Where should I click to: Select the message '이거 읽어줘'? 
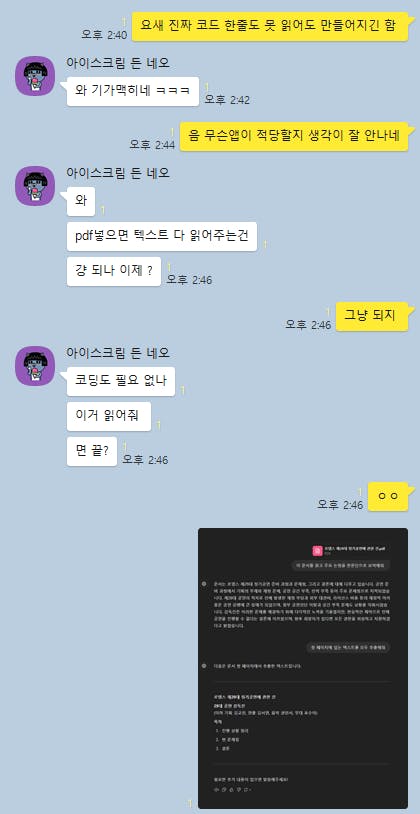click(x=109, y=416)
